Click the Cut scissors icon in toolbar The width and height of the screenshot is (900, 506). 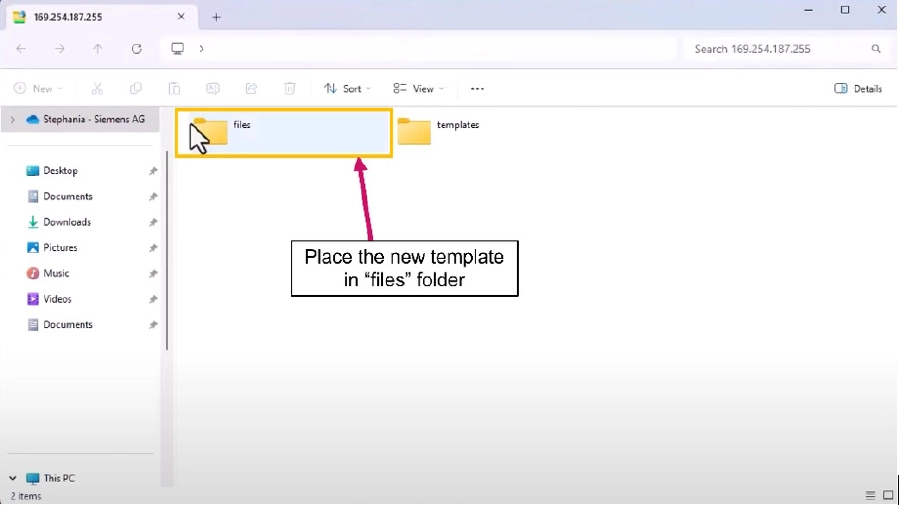pos(97,89)
